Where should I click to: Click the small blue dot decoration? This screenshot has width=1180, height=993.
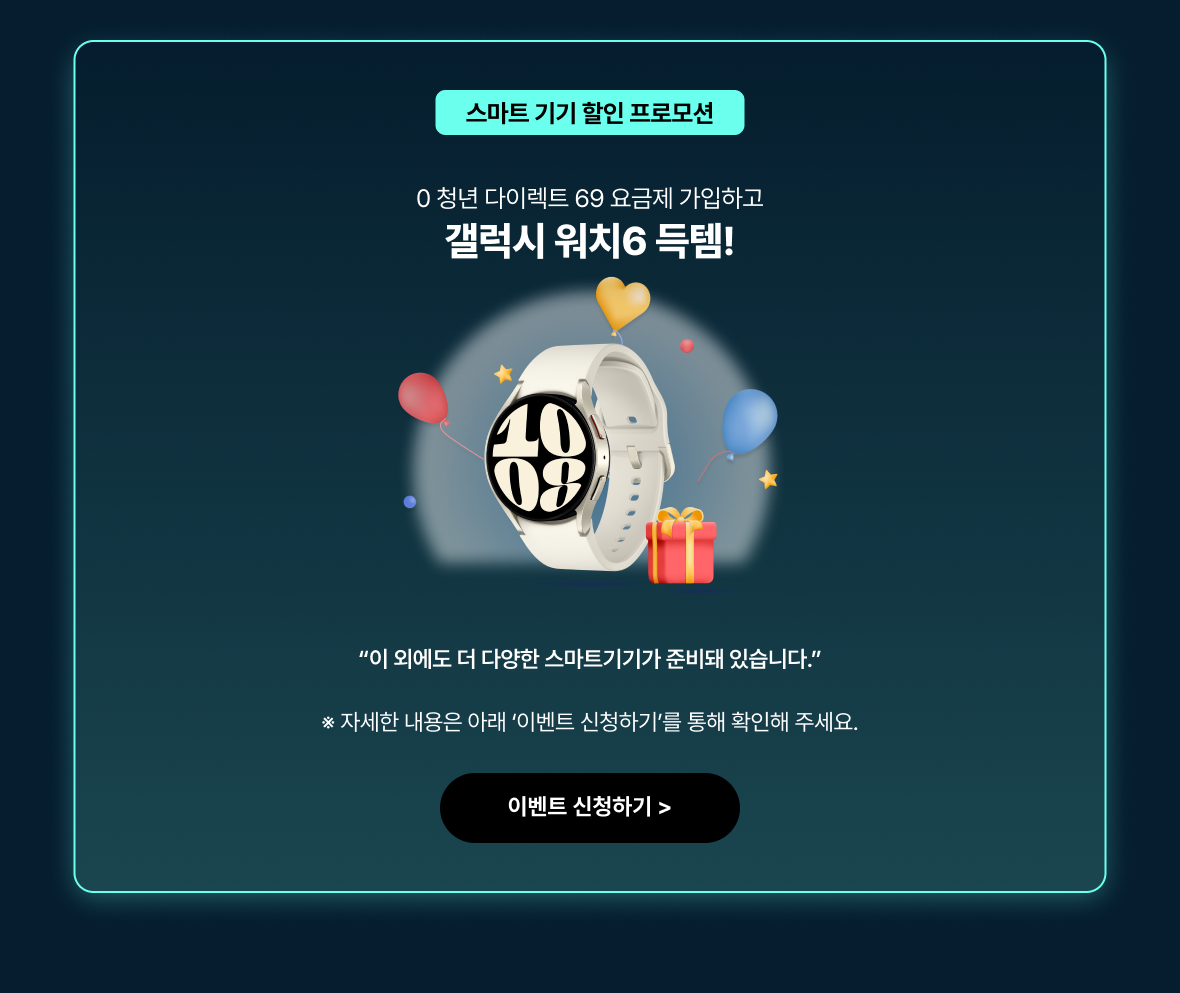(x=410, y=502)
